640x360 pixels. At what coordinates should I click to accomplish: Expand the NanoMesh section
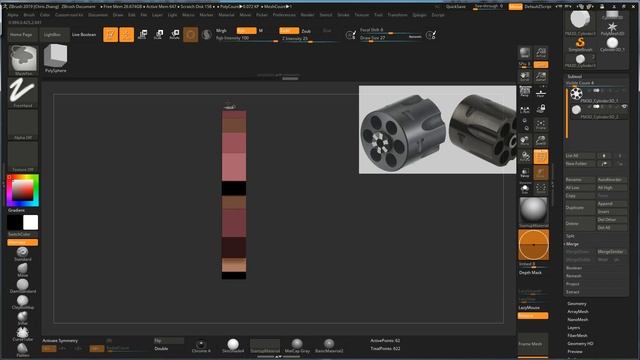[578, 320]
